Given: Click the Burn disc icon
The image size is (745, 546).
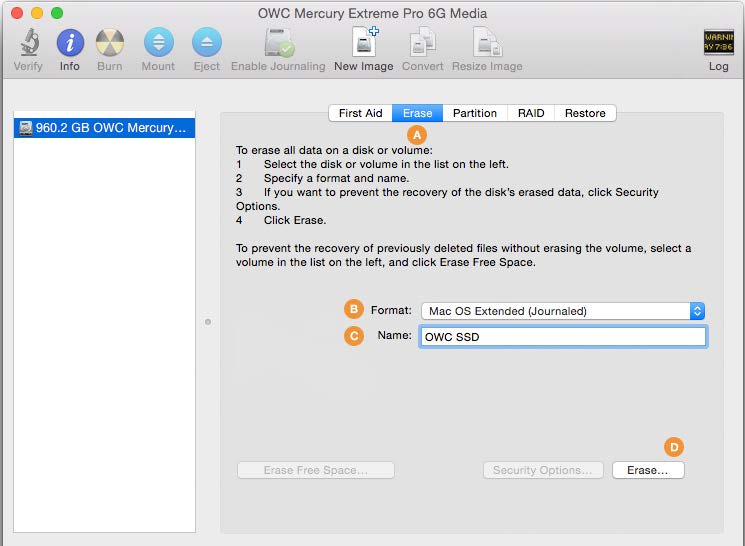Looking at the screenshot, I should [110, 42].
